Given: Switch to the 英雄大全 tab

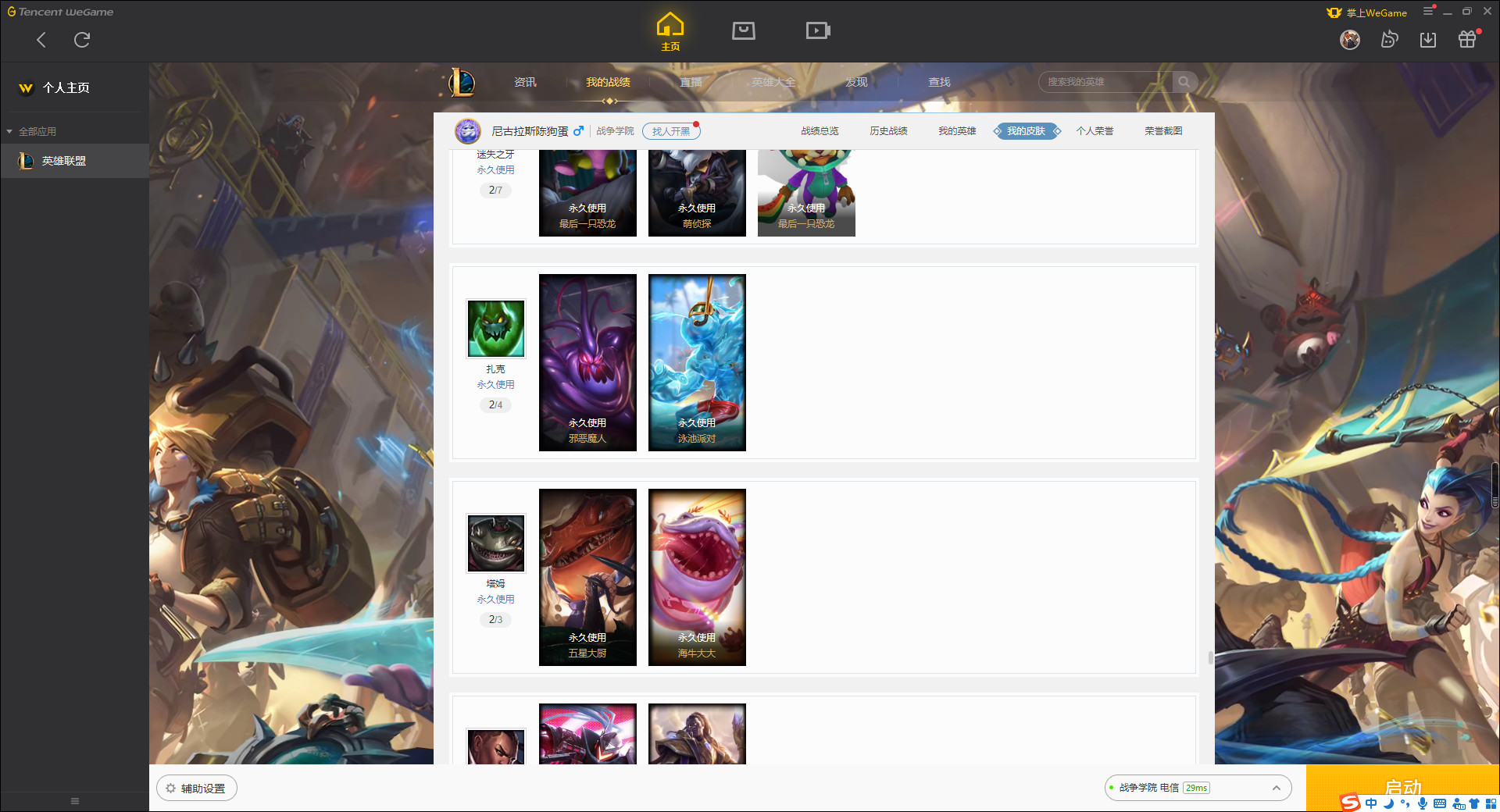Looking at the screenshot, I should 773,82.
